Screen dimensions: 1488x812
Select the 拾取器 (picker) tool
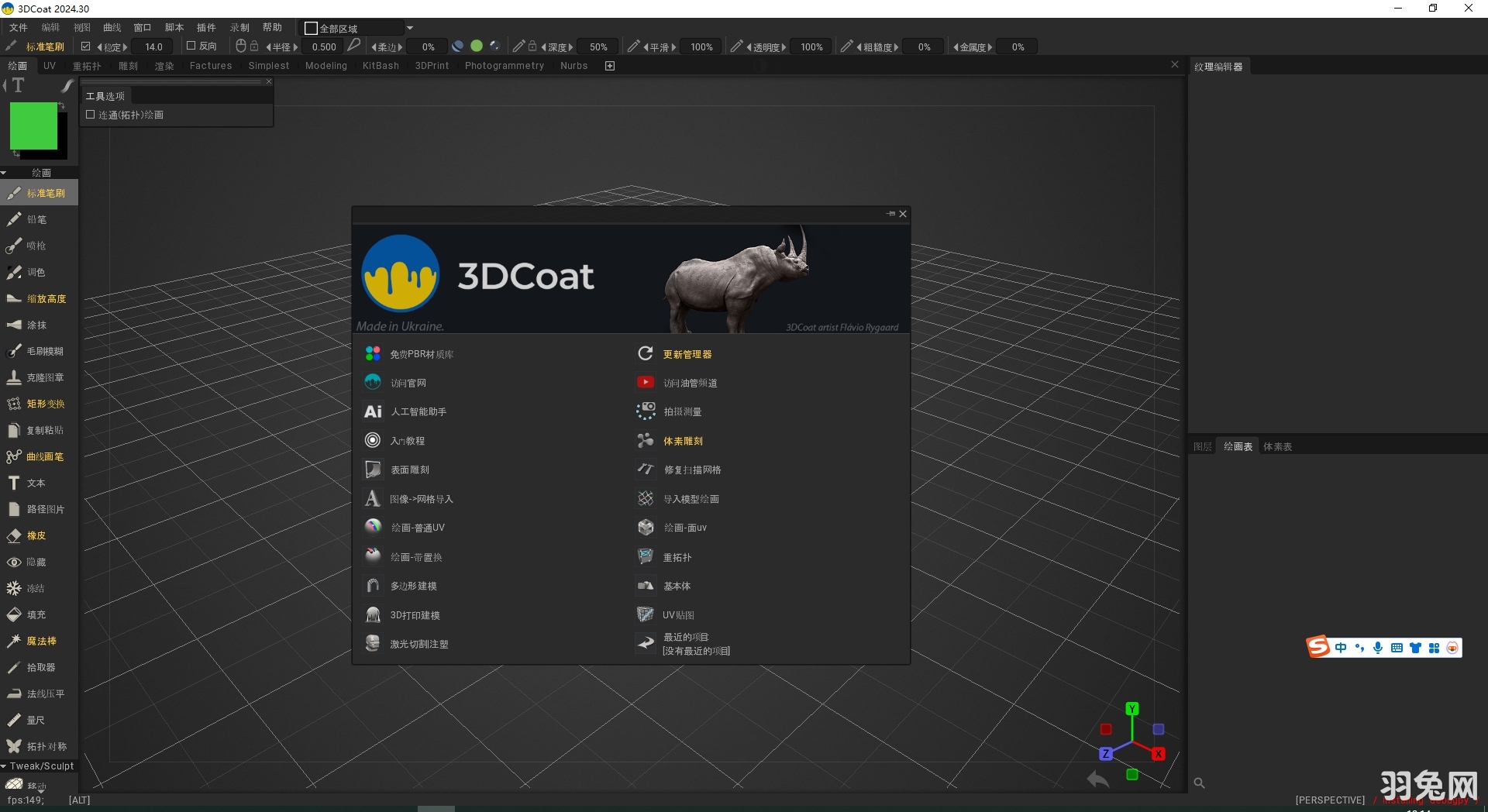(x=40, y=667)
